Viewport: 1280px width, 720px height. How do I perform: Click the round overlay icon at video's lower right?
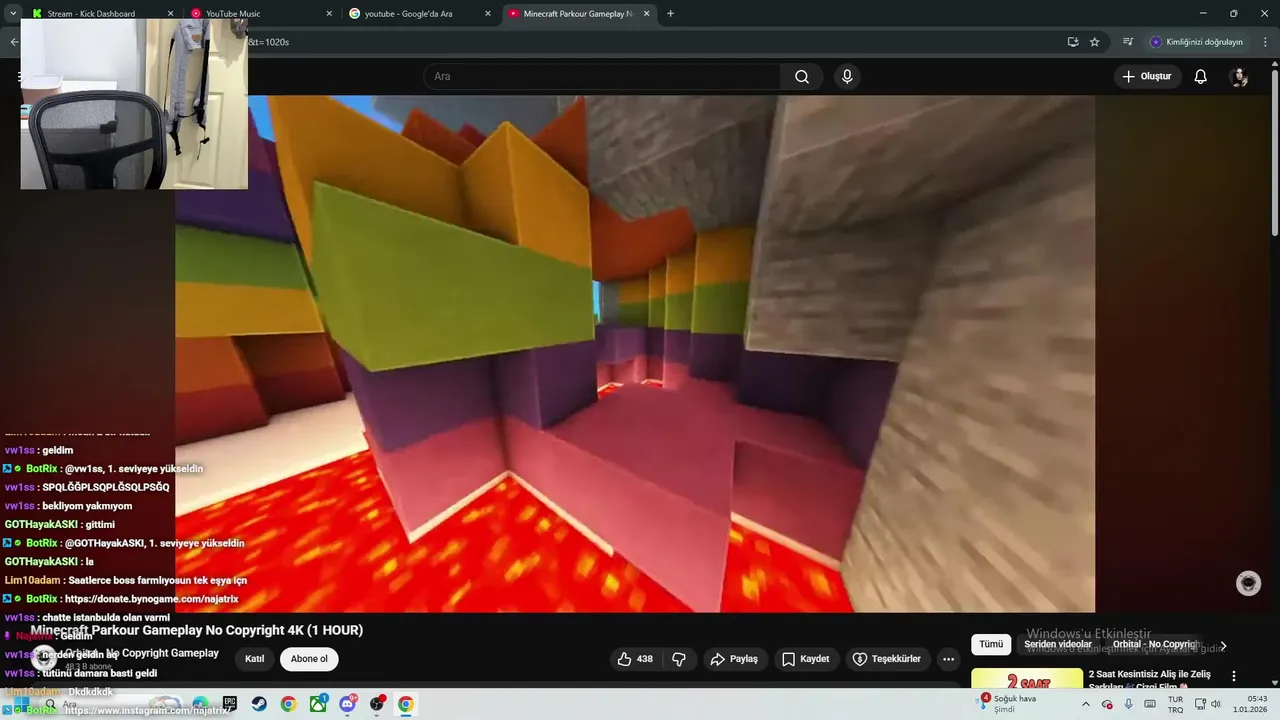click(1248, 584)
